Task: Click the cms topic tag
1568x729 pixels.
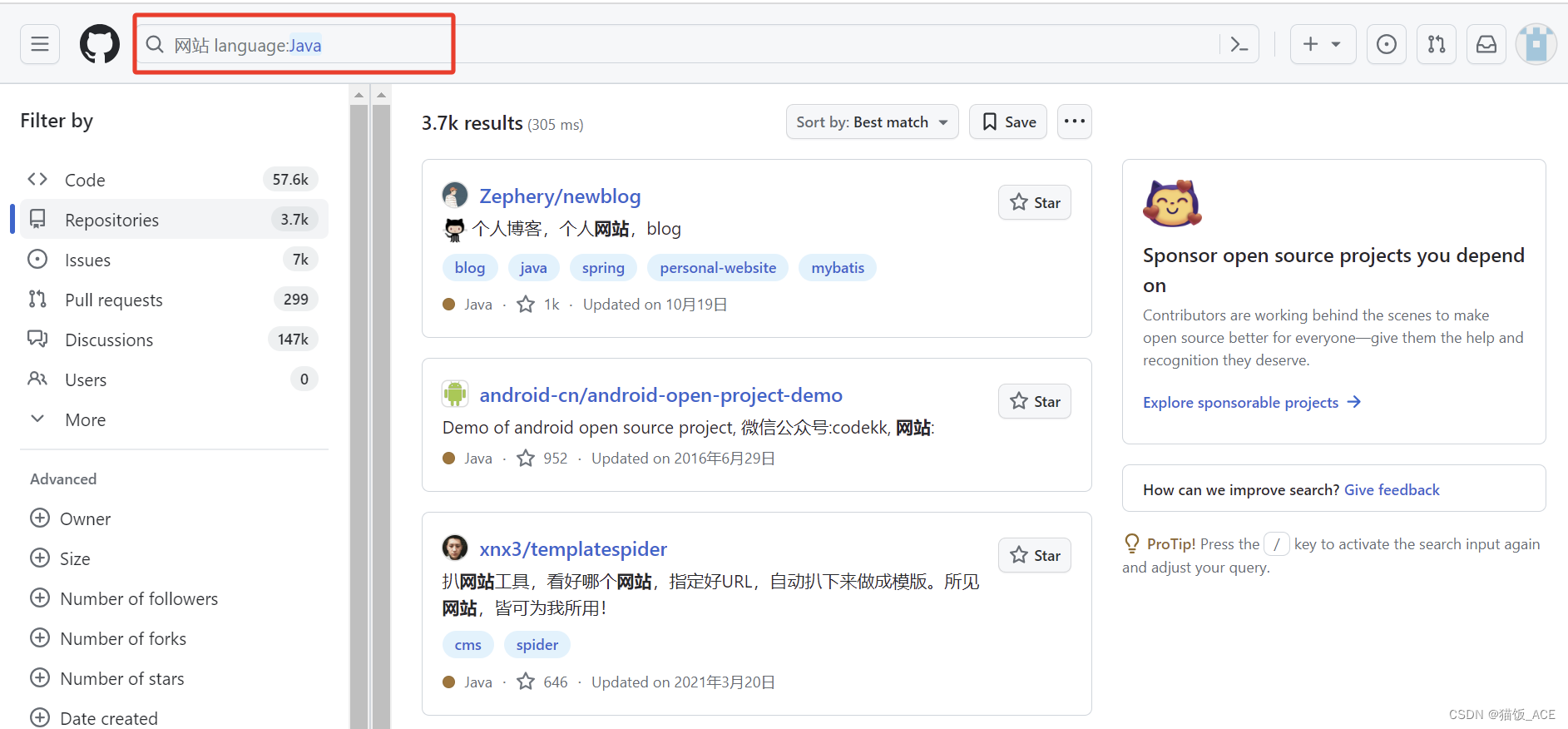Action: [468, 645]
